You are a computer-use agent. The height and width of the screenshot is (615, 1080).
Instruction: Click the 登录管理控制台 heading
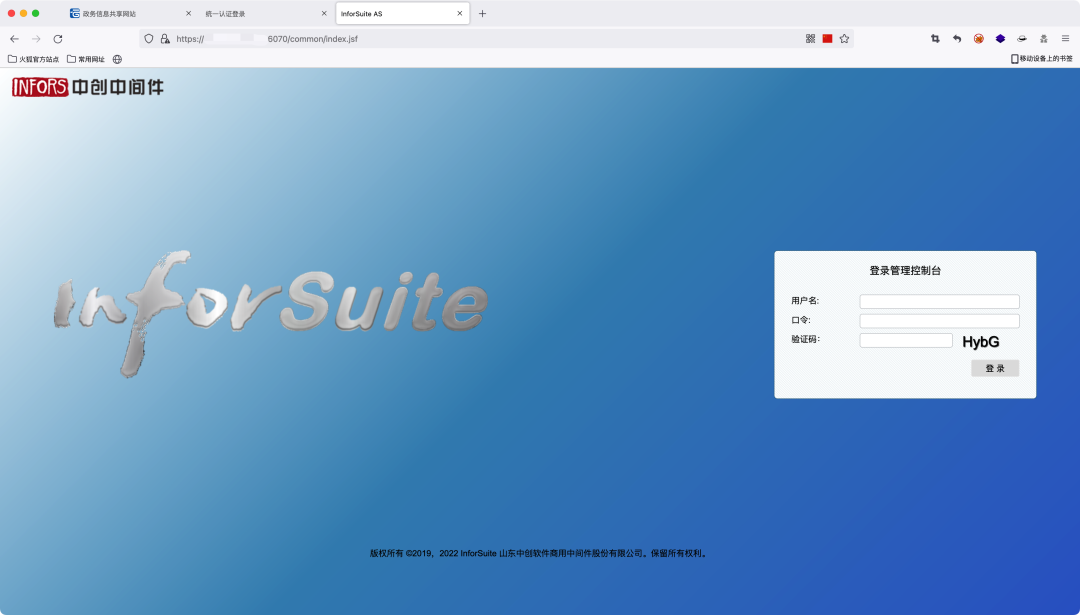(905, 271)
